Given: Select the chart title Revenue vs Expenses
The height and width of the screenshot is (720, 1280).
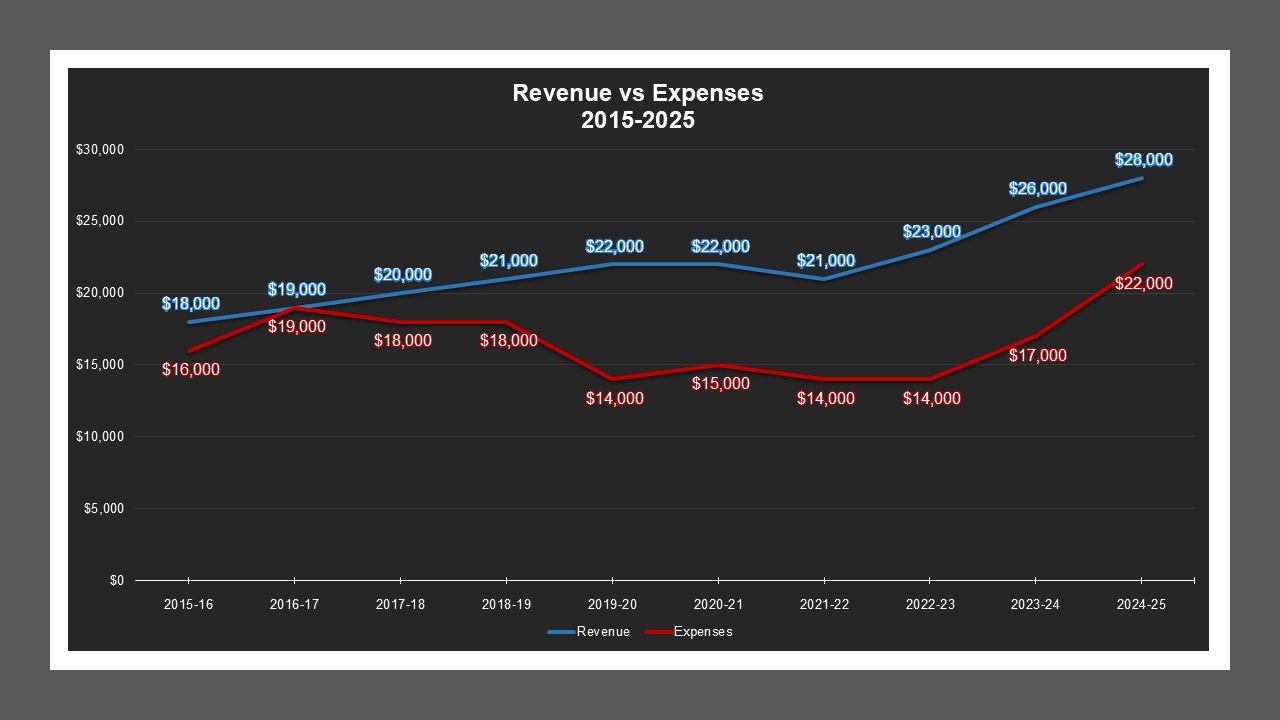Looking at the screenshot, I should pos(637,93).
